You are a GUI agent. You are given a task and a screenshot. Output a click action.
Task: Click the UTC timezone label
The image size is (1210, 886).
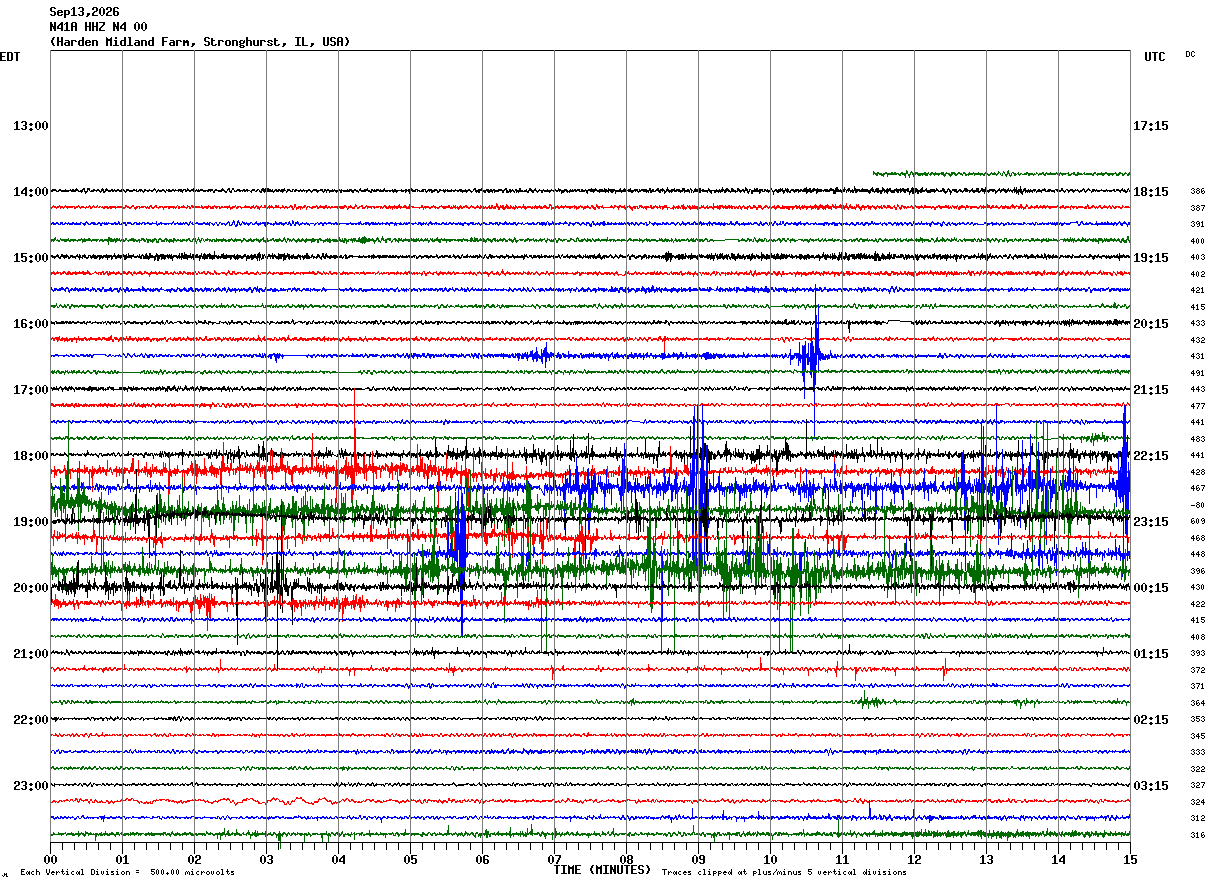click(x=1155, y=57)
